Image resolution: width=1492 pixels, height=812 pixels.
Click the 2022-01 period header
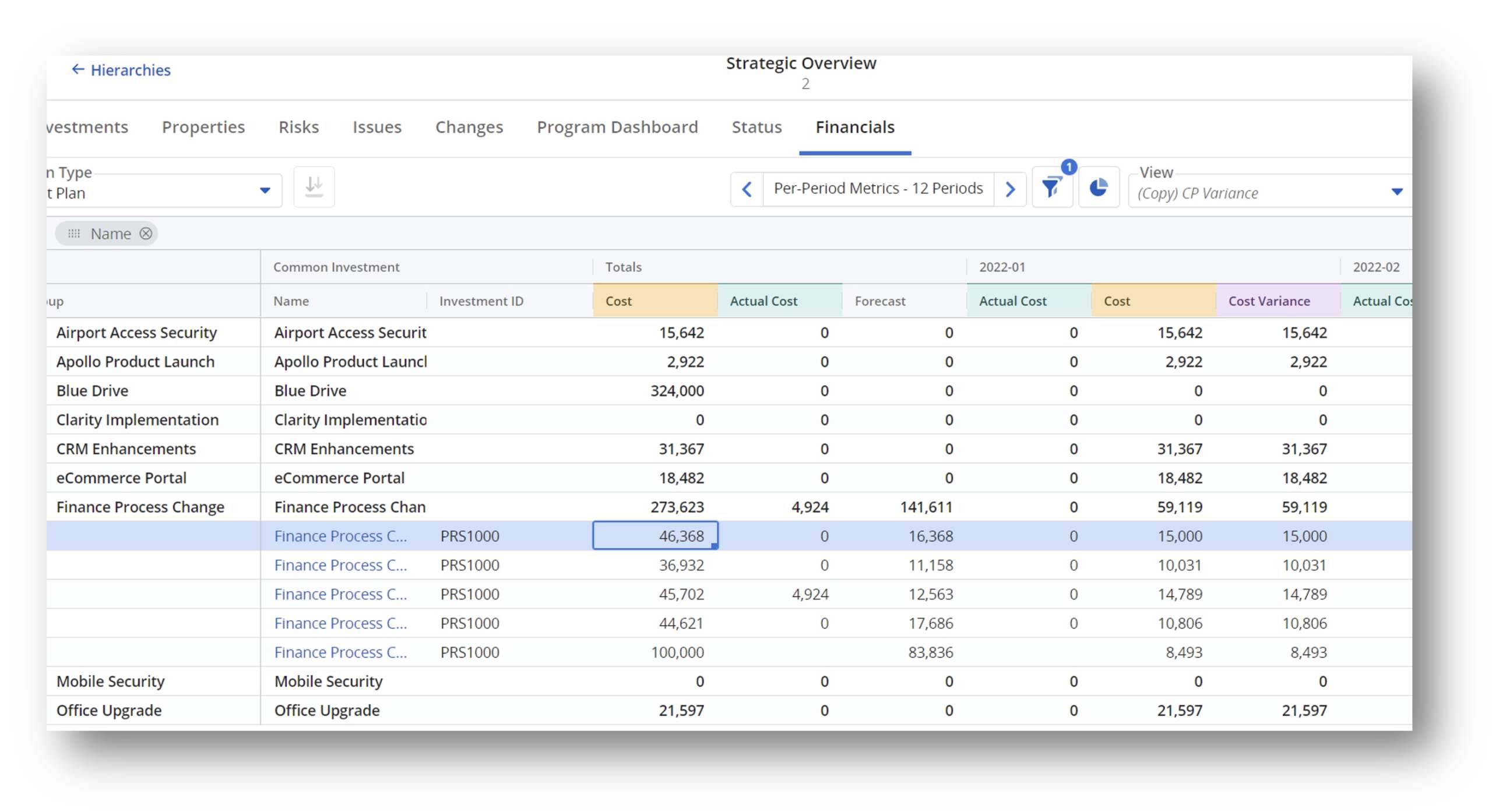coord(1002,267)
